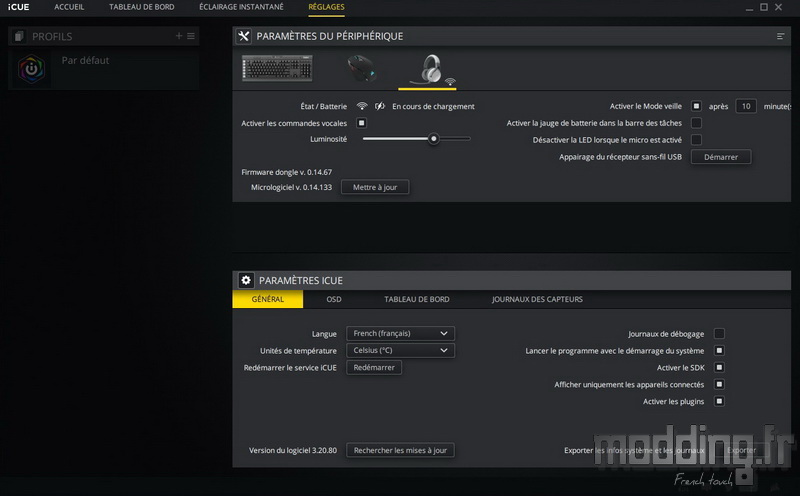Click the Profils copy icon

(x=19, y=36)
